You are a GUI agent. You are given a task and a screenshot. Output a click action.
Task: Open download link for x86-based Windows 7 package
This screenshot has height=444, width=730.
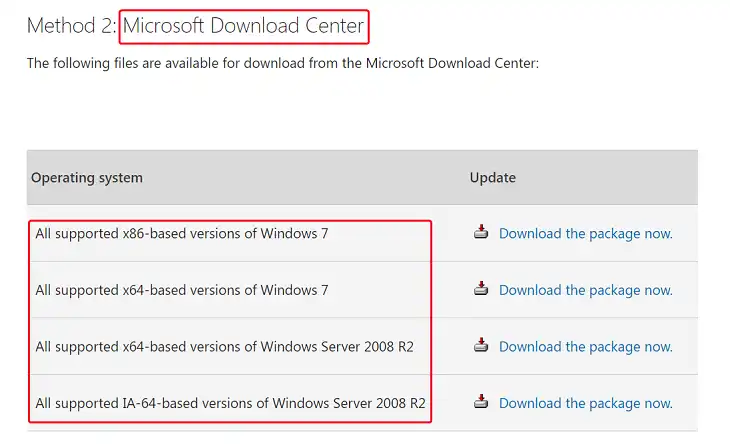pos(586,234)
